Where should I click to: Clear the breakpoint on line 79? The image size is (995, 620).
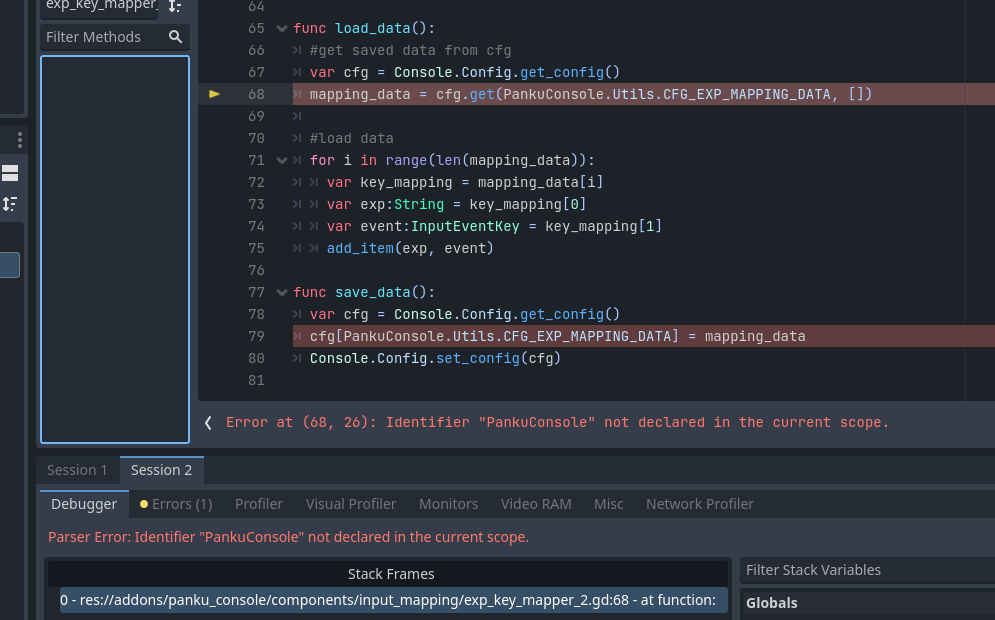(214, 336)
